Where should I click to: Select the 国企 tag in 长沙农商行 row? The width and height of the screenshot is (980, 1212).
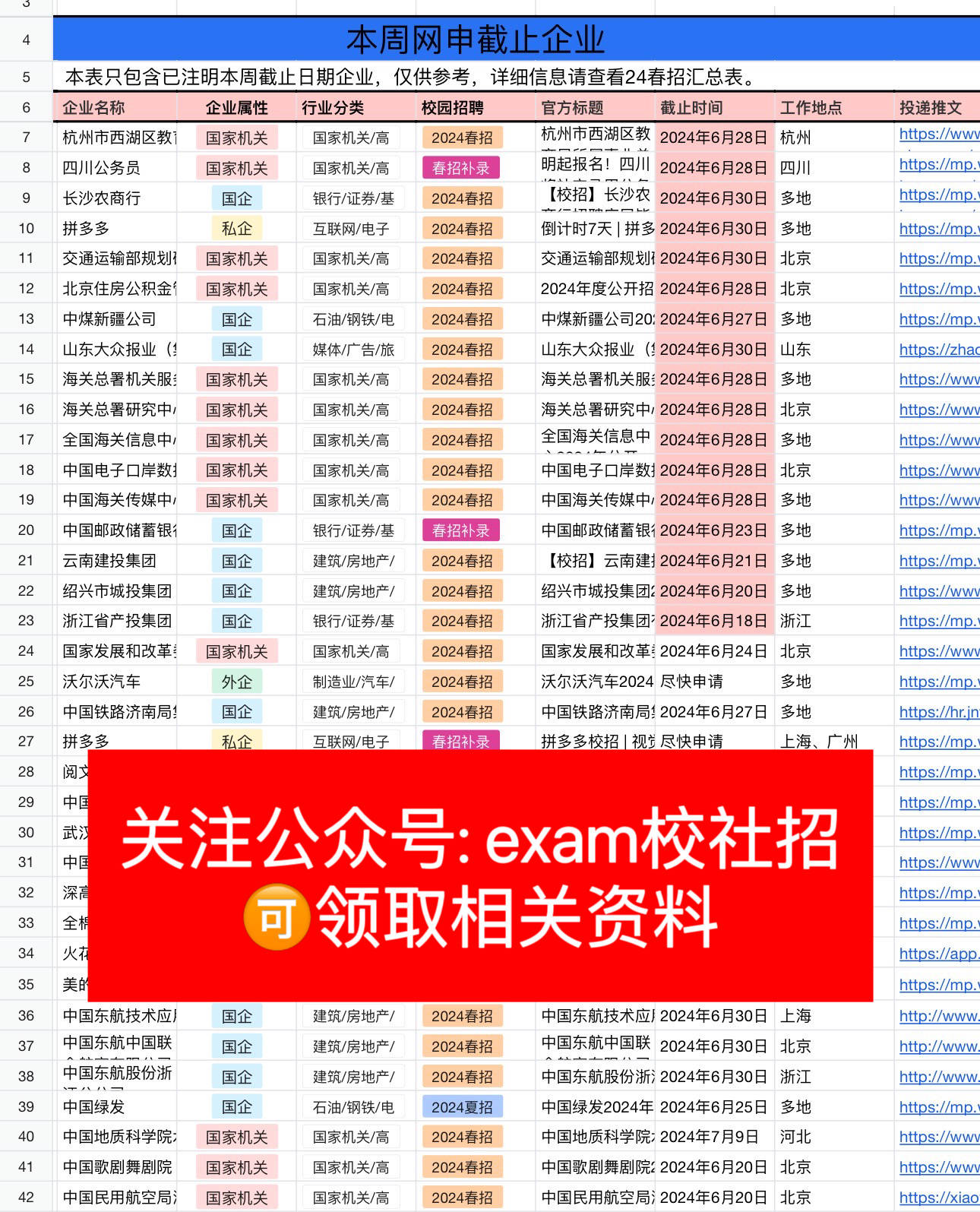[236, 198]
